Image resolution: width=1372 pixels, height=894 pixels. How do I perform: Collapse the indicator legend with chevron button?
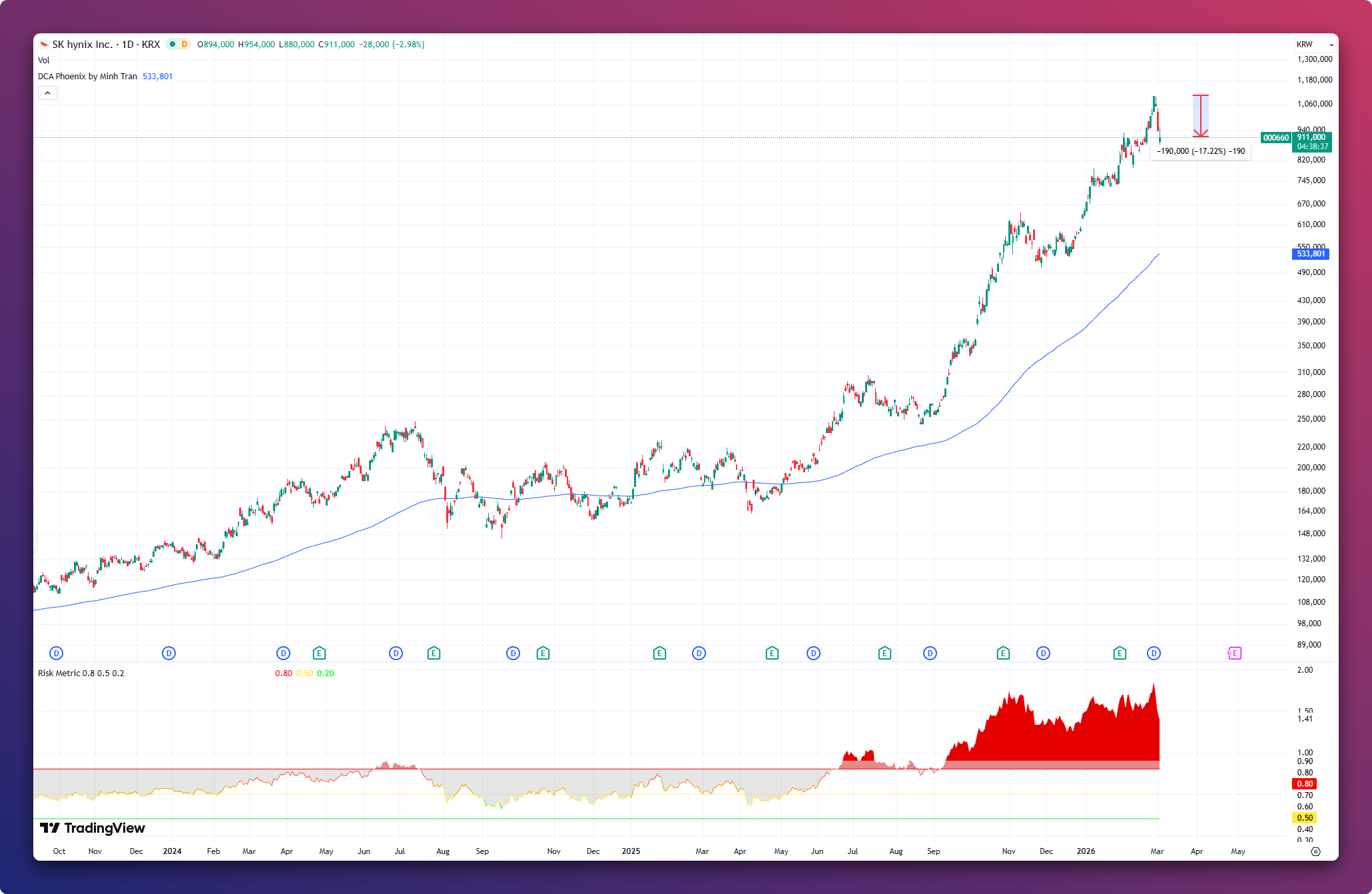coord(47,93)
